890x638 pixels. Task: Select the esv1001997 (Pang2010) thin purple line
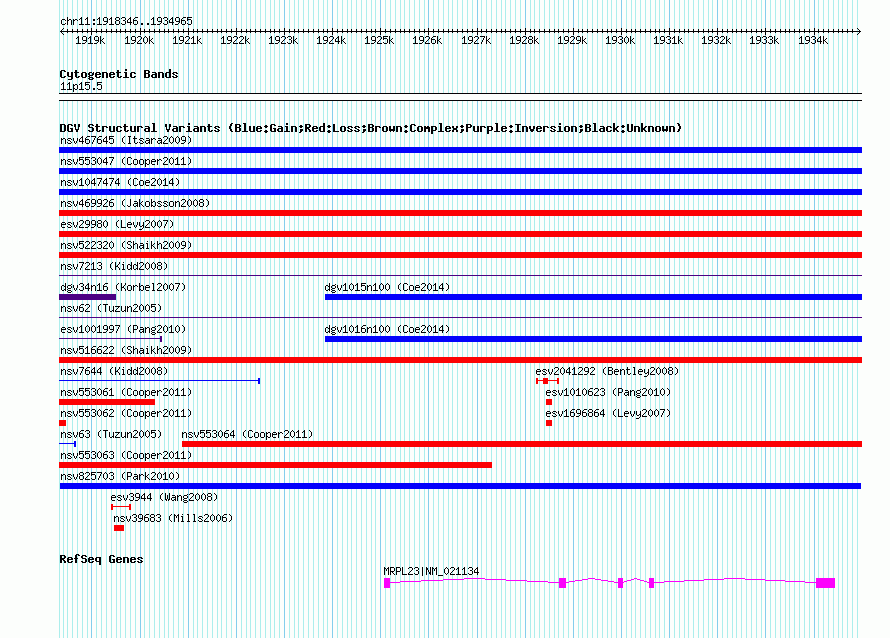[x=111, y=339]
